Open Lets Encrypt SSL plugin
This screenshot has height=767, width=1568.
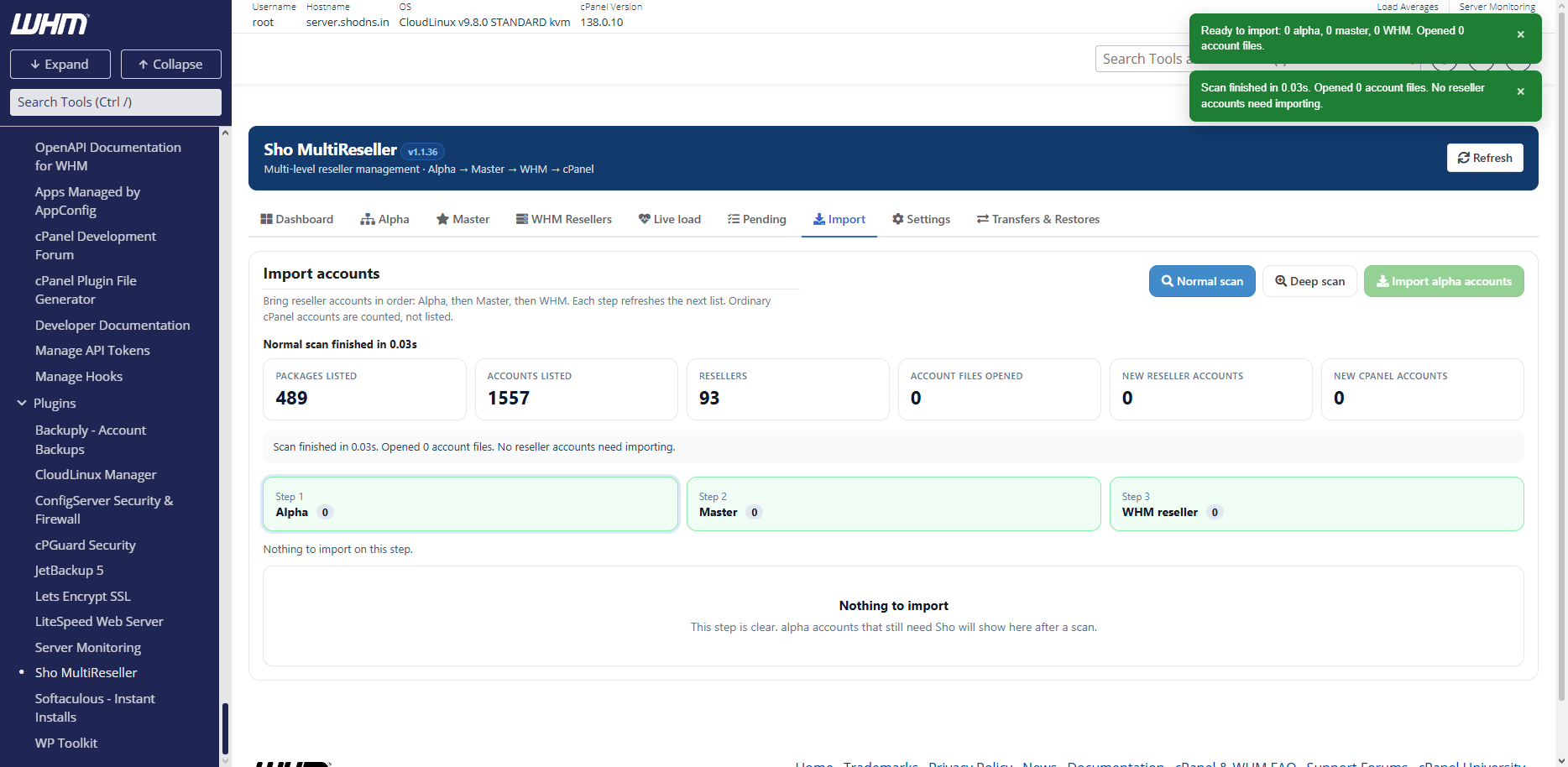click(x=83, y=596)
